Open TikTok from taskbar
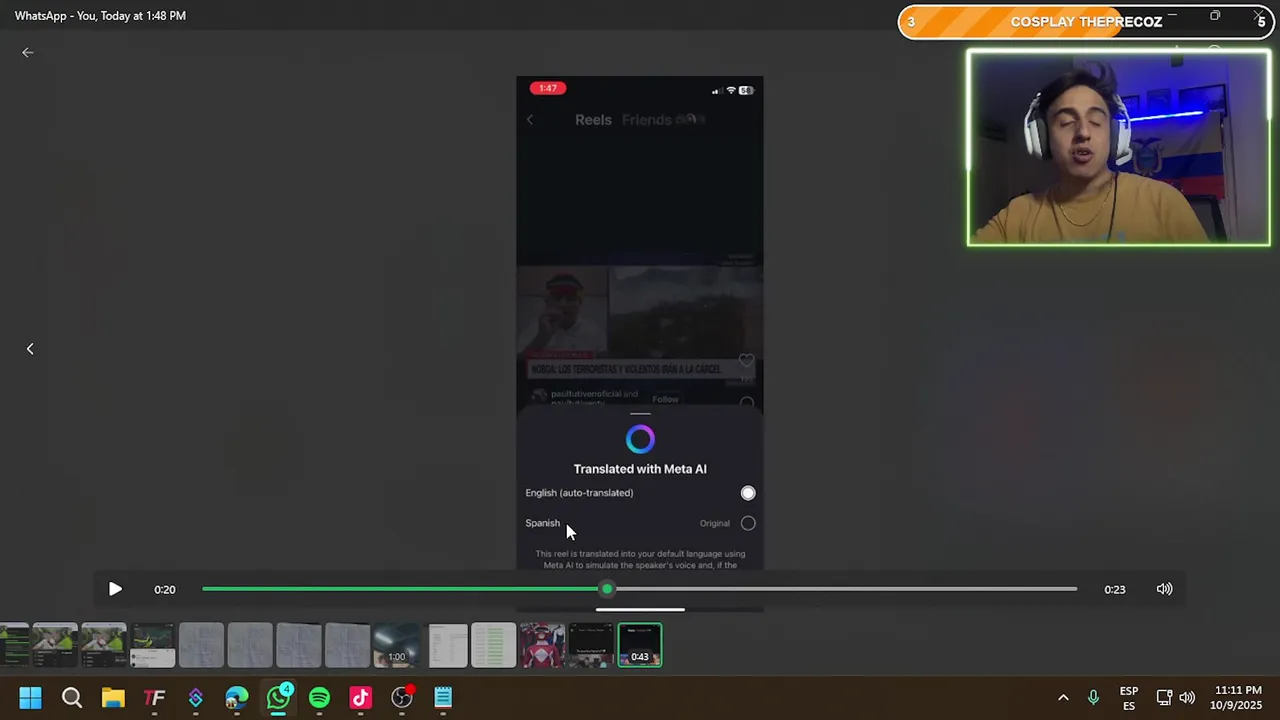 pos(360,698)
